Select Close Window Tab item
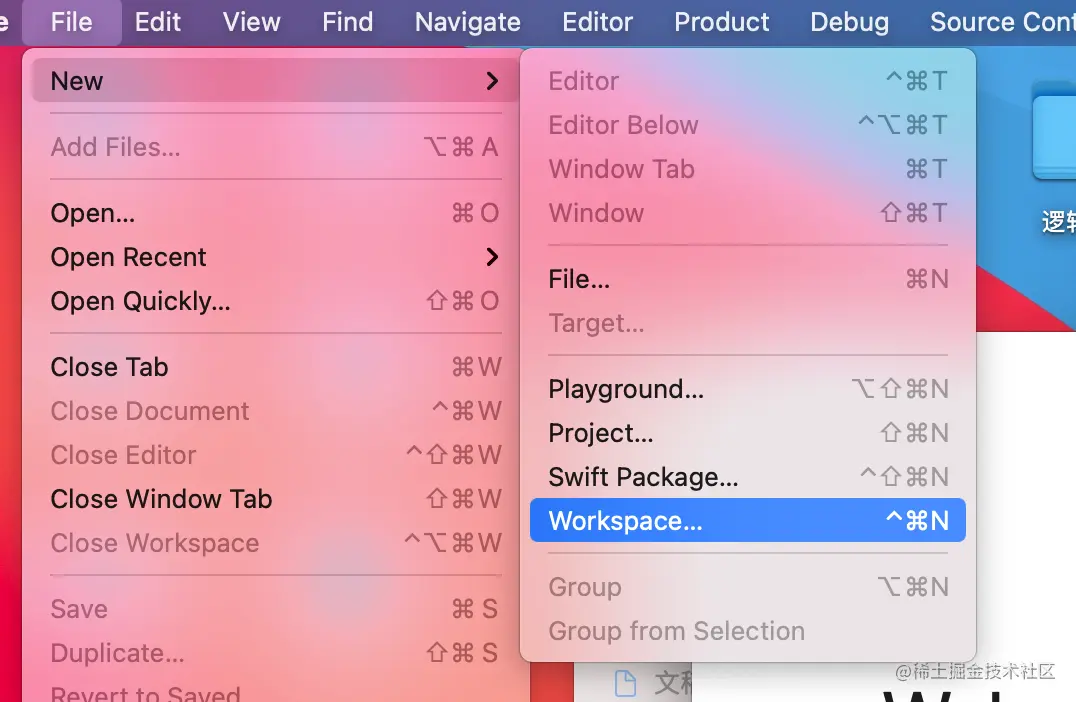This screenshot has width=1076, height=702. [x=161, y=499]
